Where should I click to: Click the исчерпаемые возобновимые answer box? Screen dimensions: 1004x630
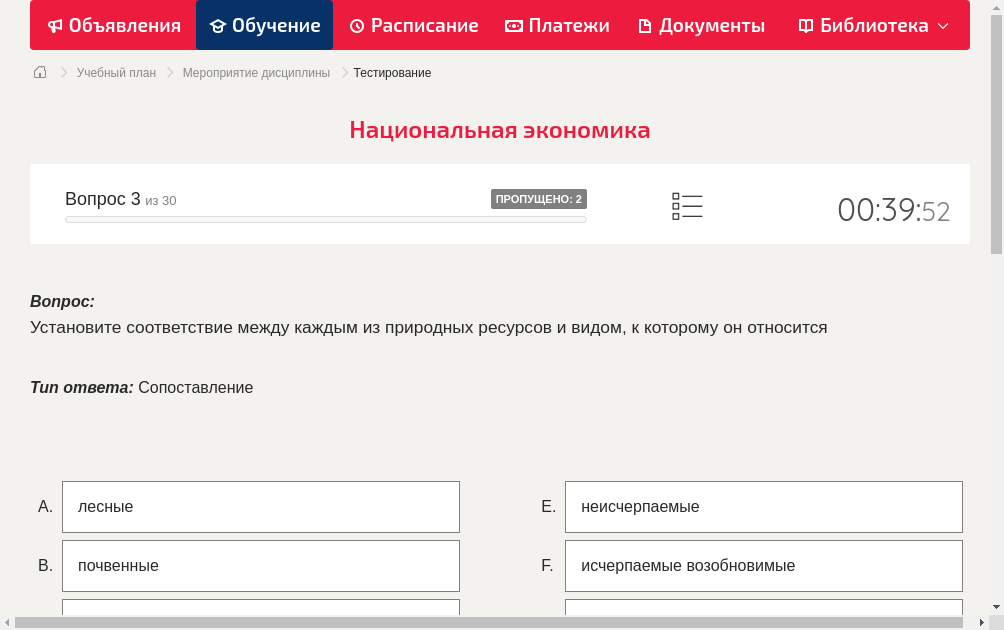(763, 565)
